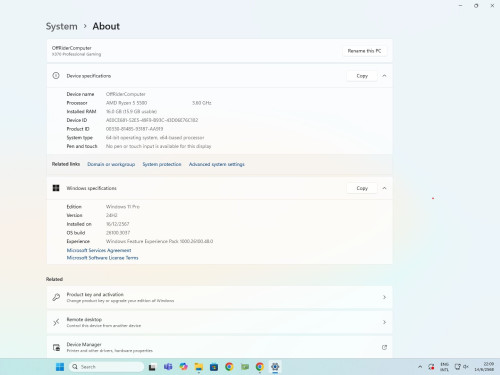Open Microsoft Store from taskbar
This screenshot has width=500, height=375.
pyautogui.click(x=214, y=367)
